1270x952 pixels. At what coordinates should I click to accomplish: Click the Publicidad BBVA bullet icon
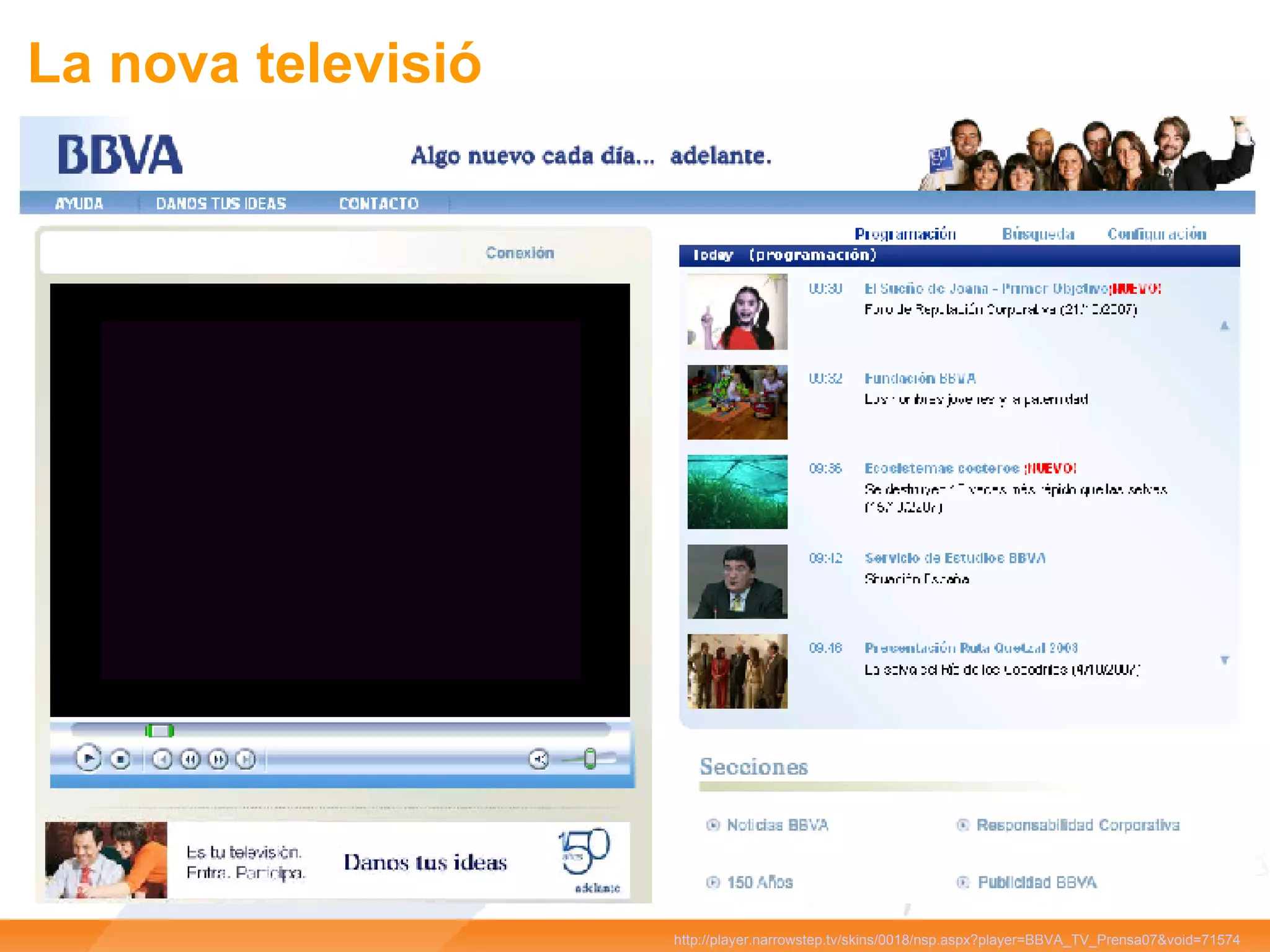pyautogui.click(x=963, y=882)
